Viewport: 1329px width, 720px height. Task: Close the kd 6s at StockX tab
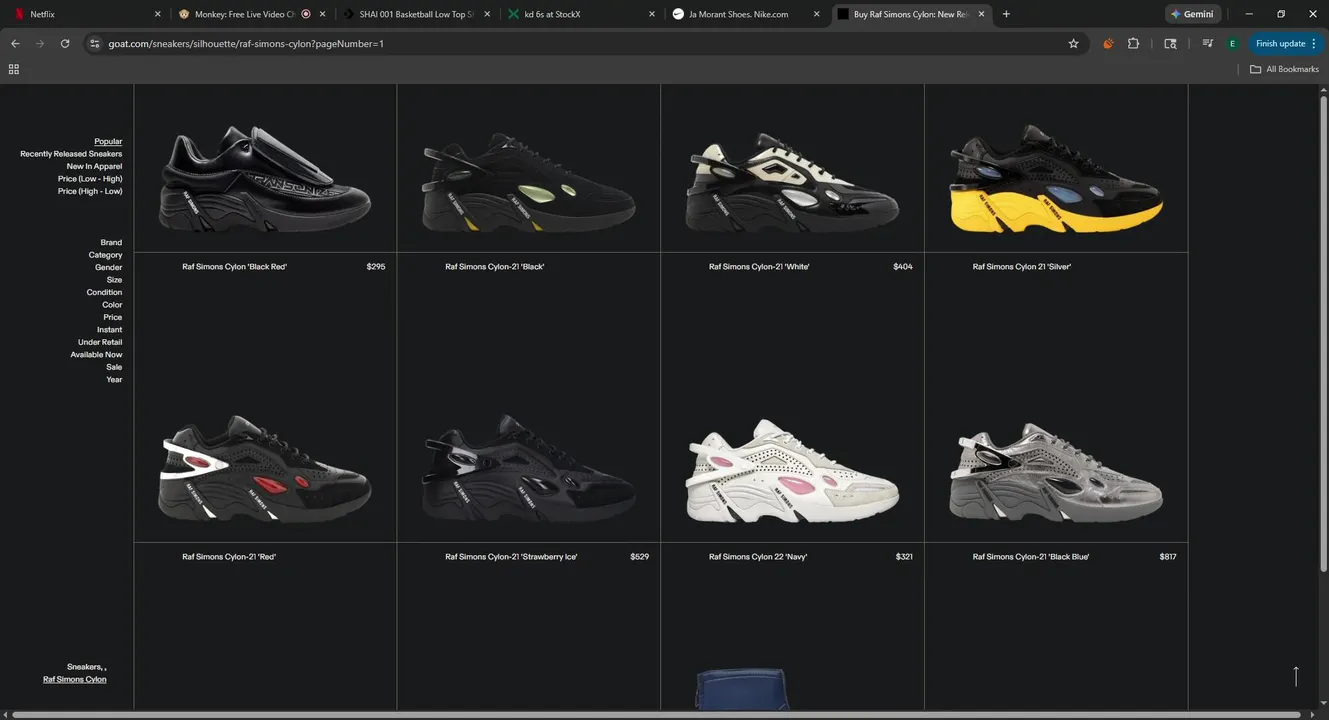coord(651,14)
